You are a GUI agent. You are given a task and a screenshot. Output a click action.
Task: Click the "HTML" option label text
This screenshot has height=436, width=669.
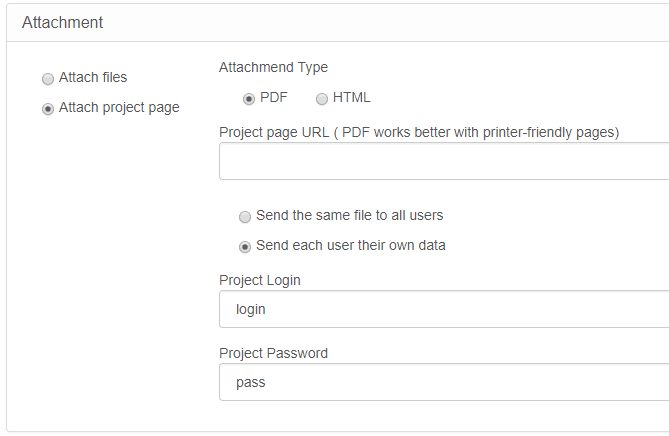pos(351,97)
